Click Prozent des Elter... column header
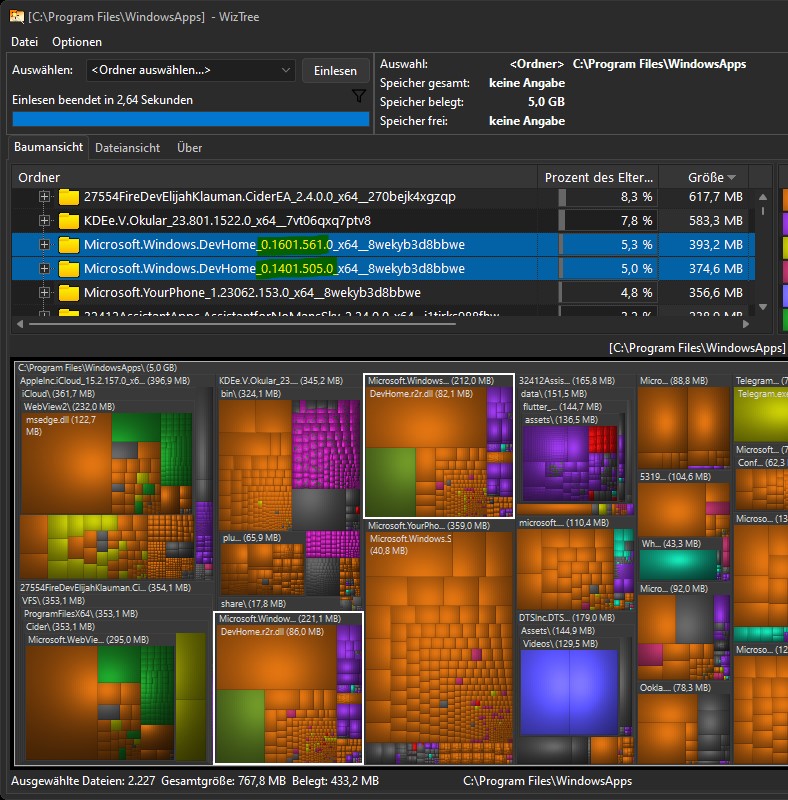 598,177
